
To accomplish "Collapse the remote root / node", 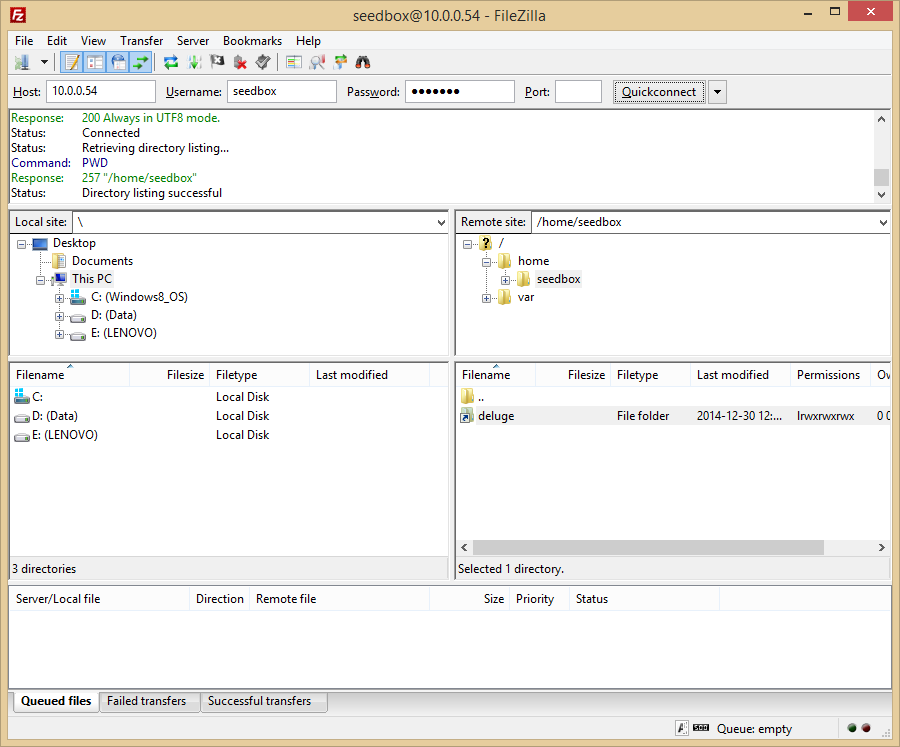I will pyautogui.click(x=467, y=244).
